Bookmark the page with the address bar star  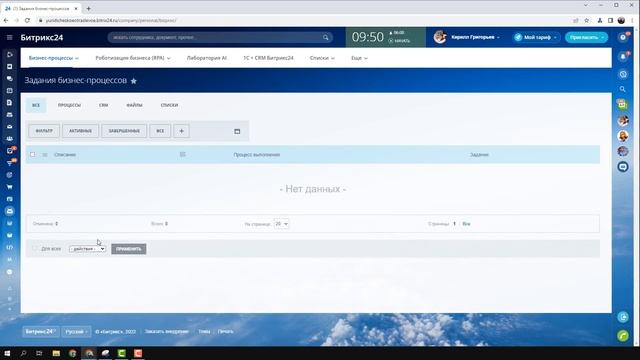(587, 20)
